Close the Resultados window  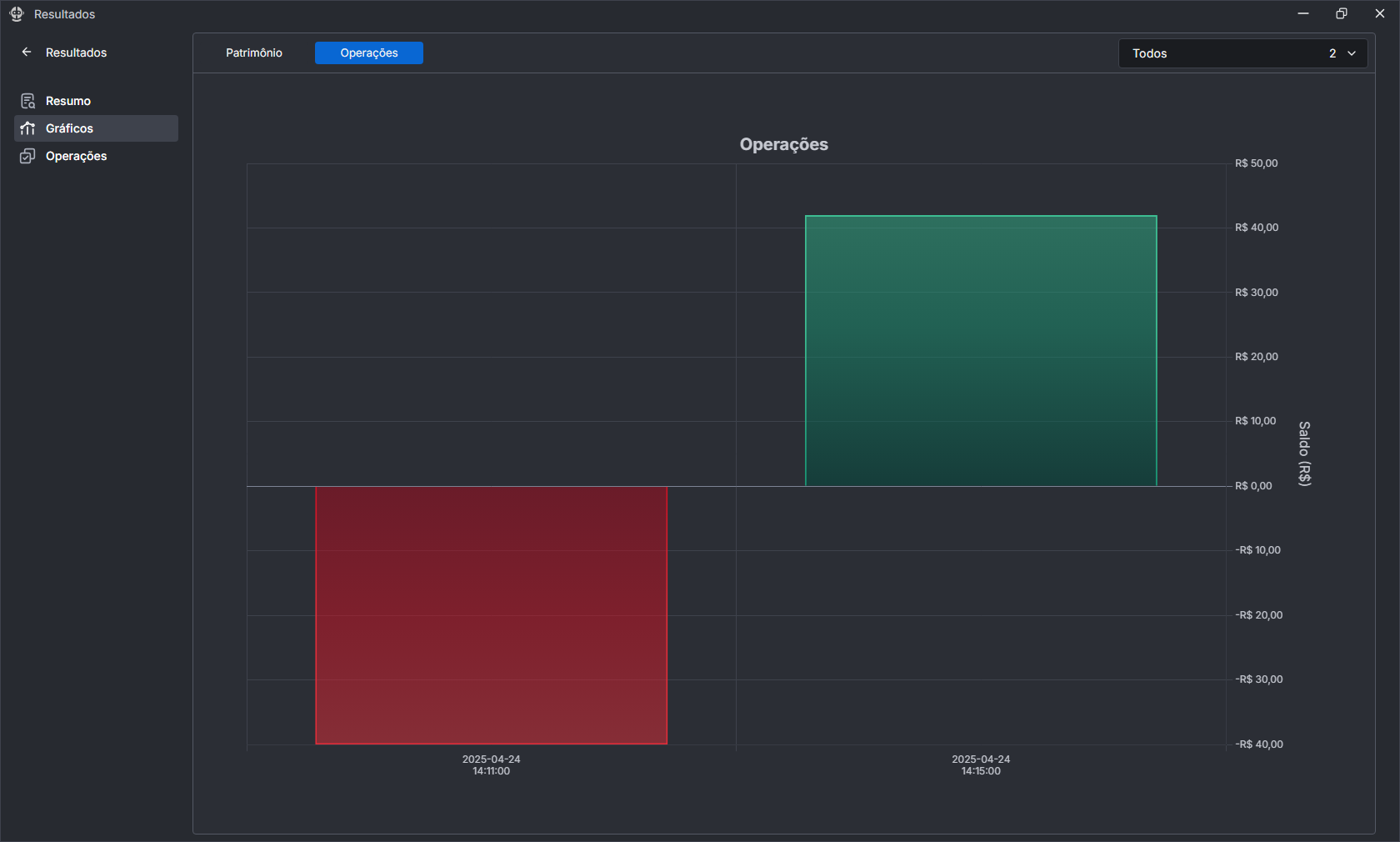[x=1380, y=14]
